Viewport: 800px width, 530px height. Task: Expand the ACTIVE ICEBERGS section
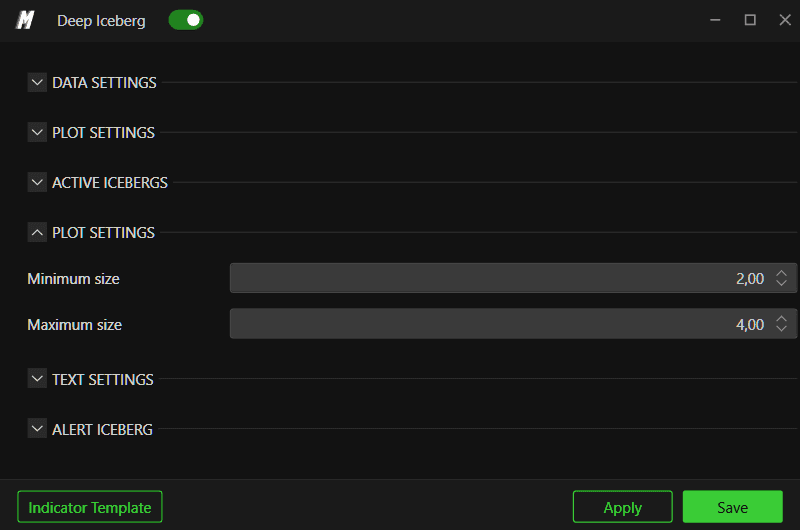(x=37, y=182)
